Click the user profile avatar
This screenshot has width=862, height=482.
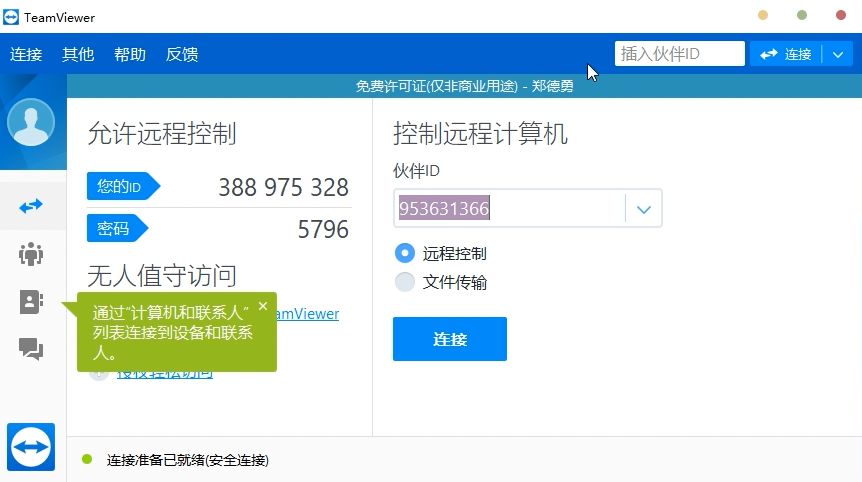pos(31,123)
